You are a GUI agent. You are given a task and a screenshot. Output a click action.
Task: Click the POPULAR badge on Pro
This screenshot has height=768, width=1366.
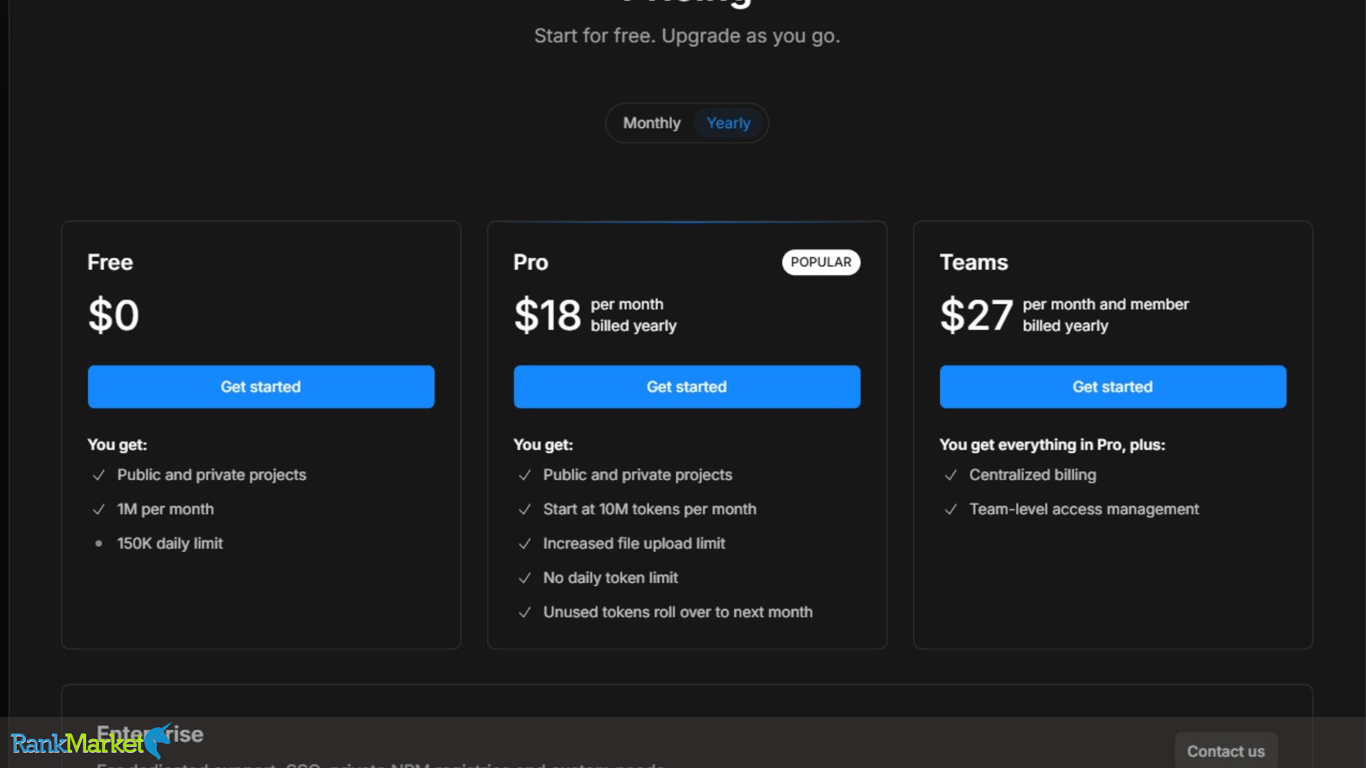(x=821, y=262)
